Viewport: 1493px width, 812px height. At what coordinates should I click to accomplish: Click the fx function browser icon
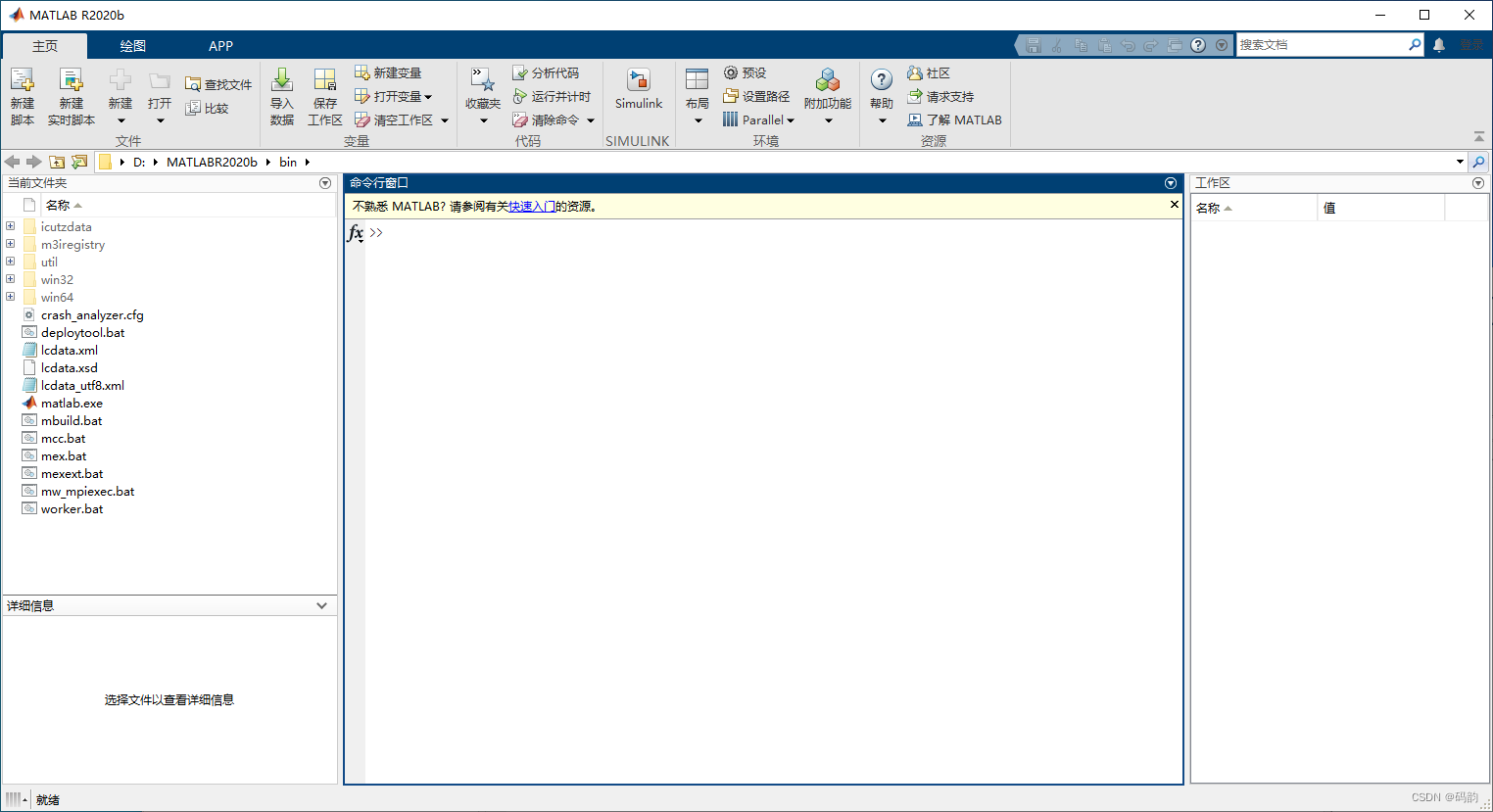click(x=355, y=233)
